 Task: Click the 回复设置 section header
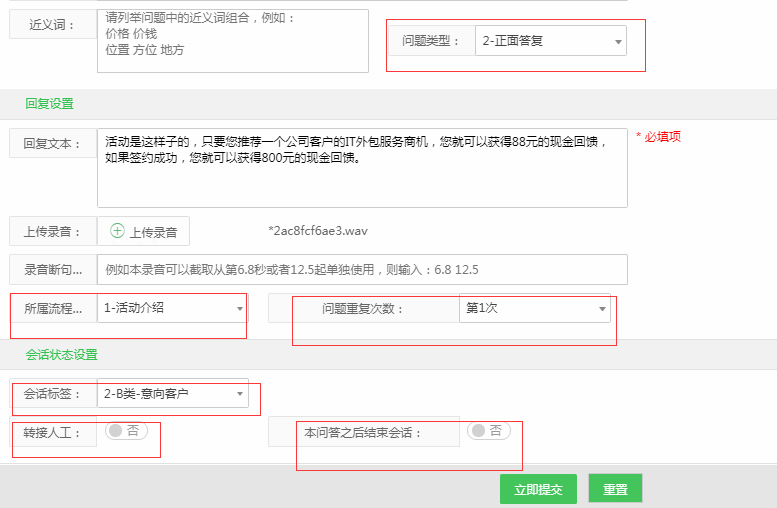pyautogui.click(x=49, y=103)
